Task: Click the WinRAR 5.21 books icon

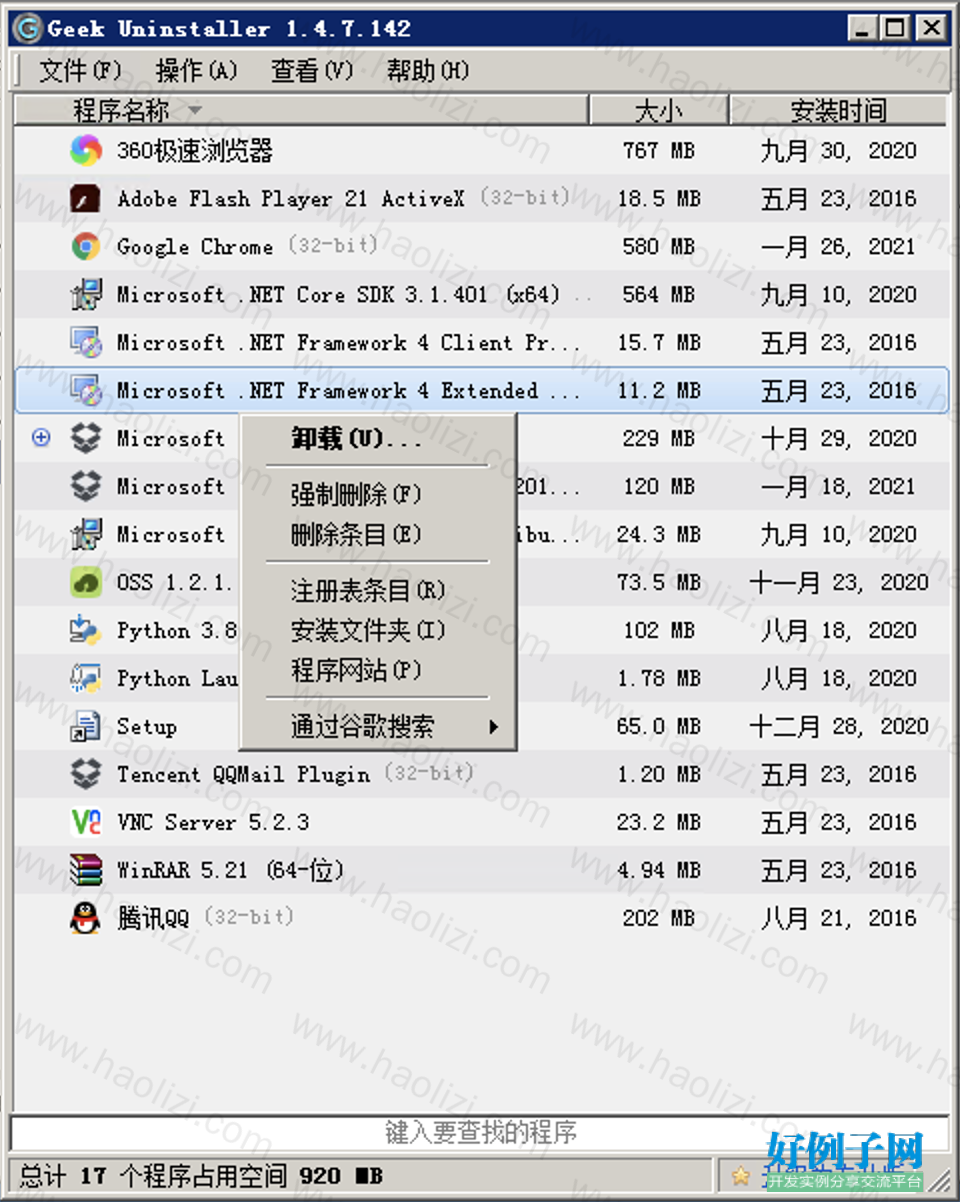Action: (86, 871)
